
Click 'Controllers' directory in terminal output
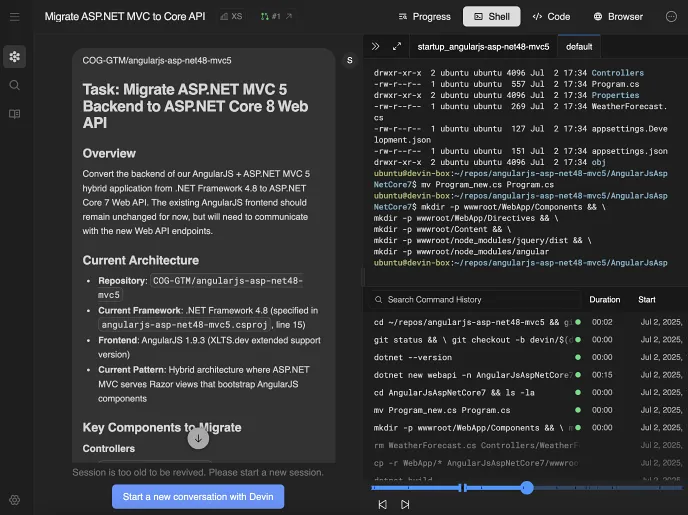point(617,73)
